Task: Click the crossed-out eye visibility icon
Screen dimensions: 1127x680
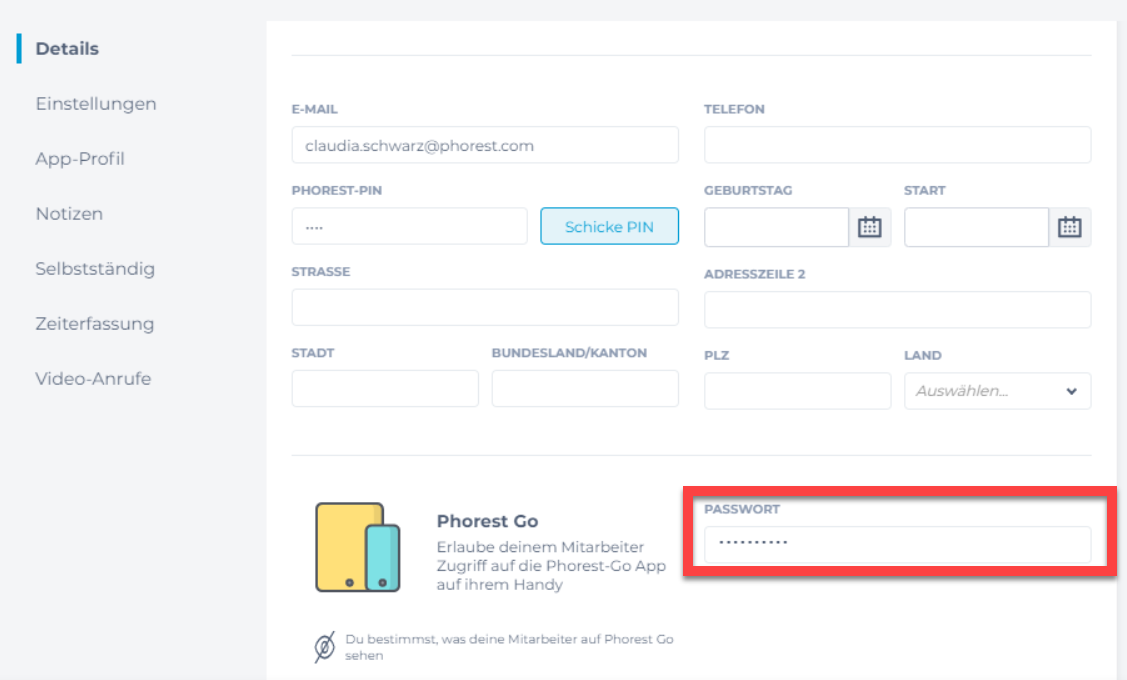Action: tap(325, 647)
